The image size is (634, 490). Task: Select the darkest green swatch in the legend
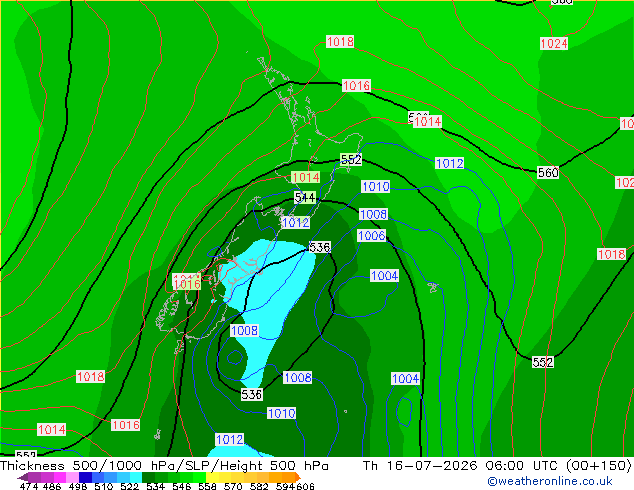[148, 477]
